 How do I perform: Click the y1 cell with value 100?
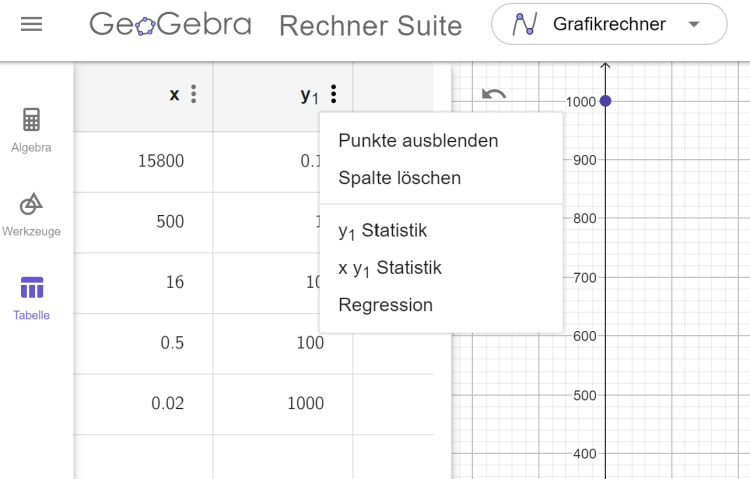[283, 344]
